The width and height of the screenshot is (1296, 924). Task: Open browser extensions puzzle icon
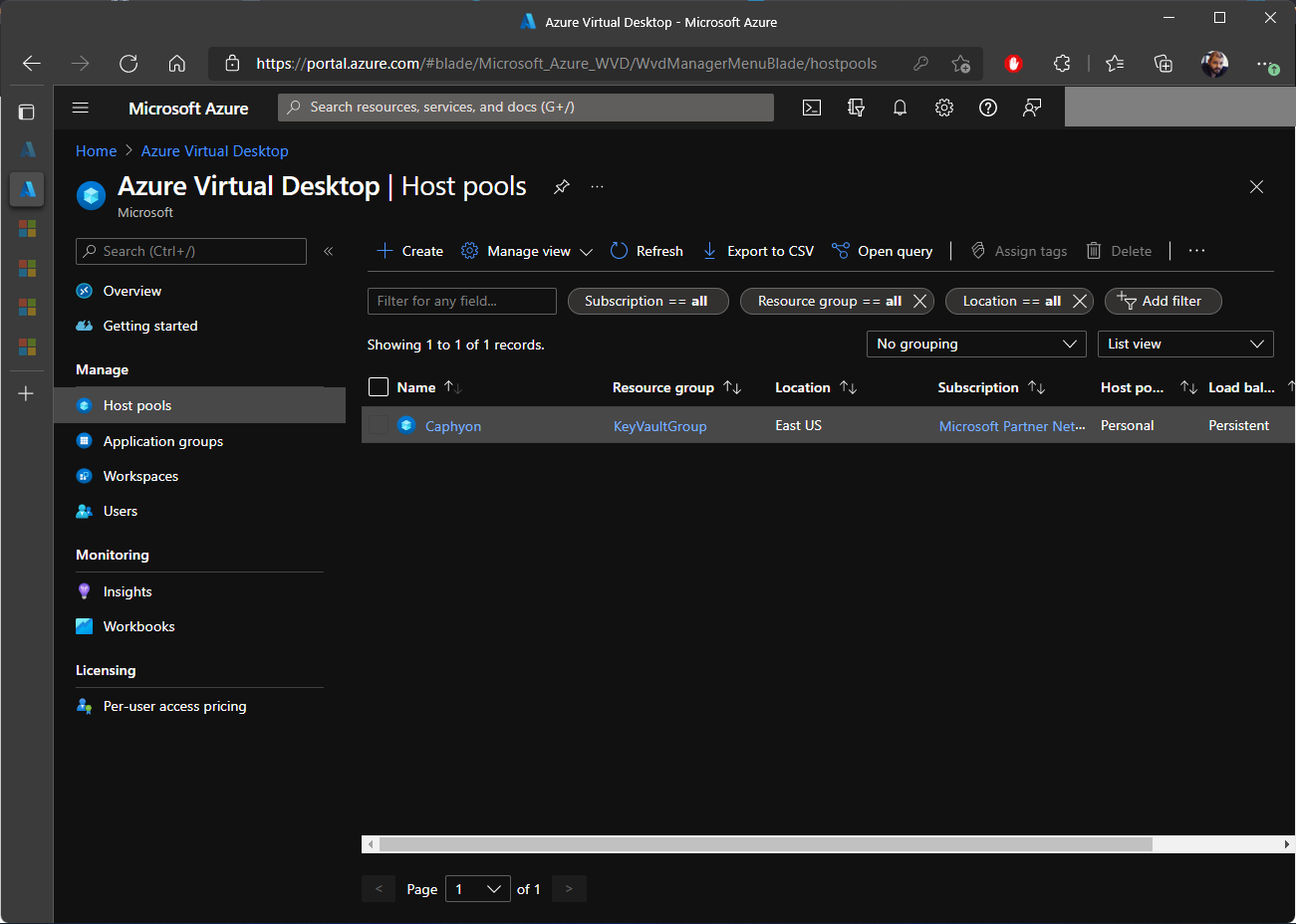pyautogui.click(x=1062, y=64)
